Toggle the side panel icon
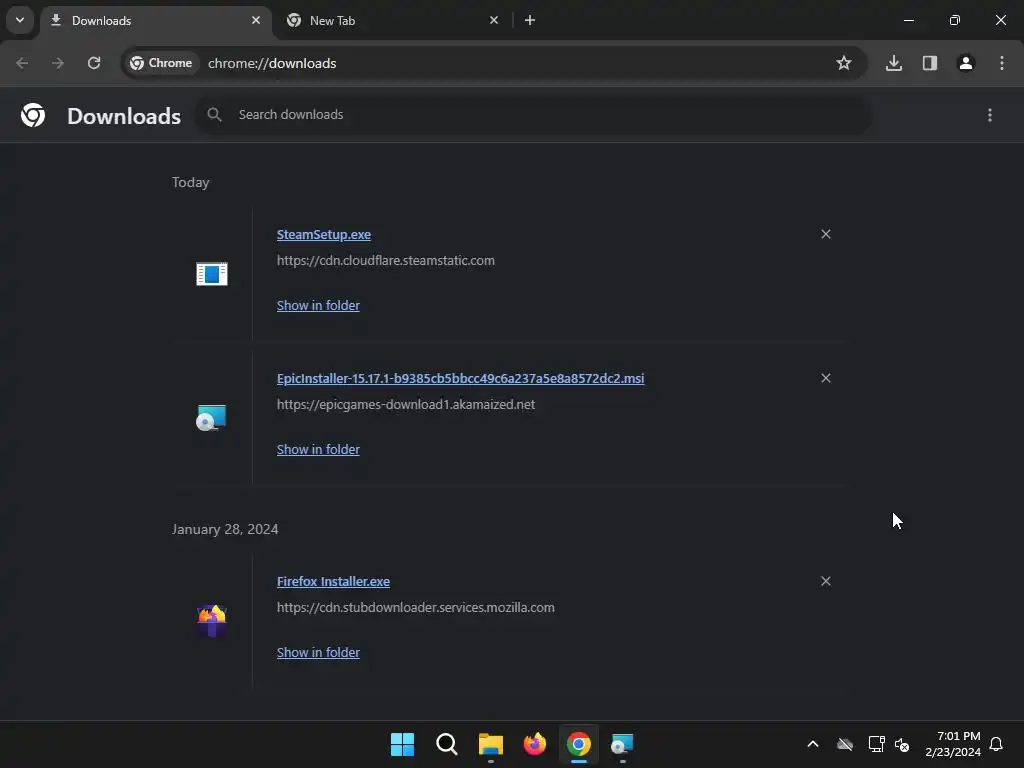This screenshot has width=1024, height=768. (x=930, y=63)
